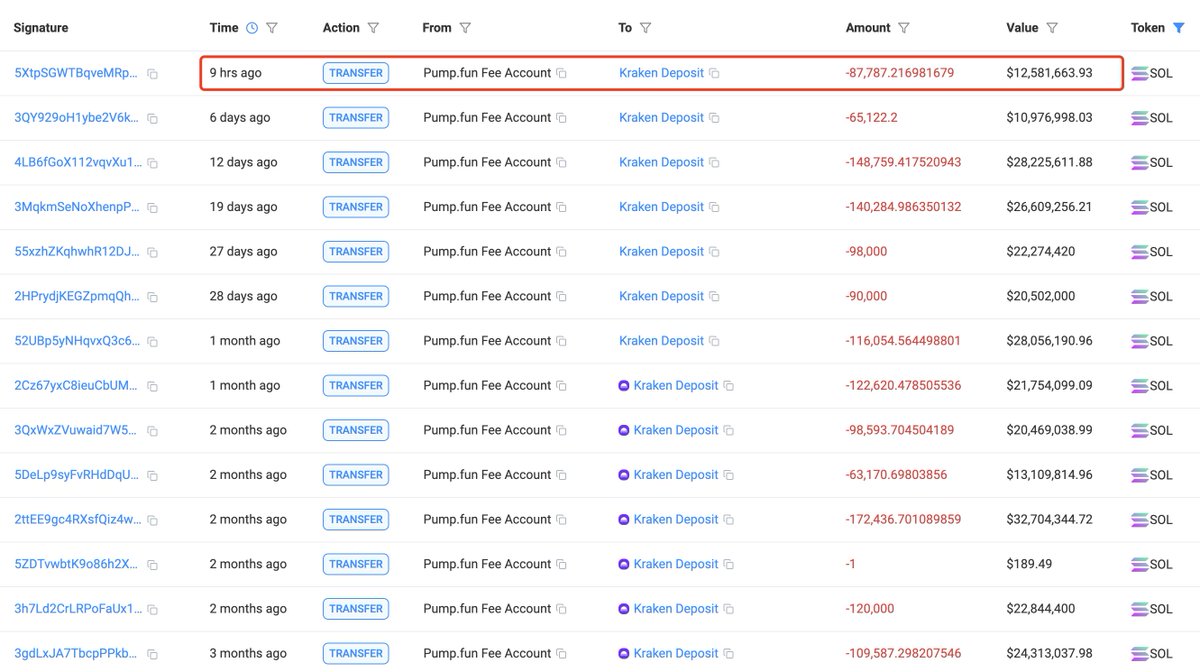
Task: Copy signature 2HPrydjKEGZpmqQh
Action: click(153, 297)
